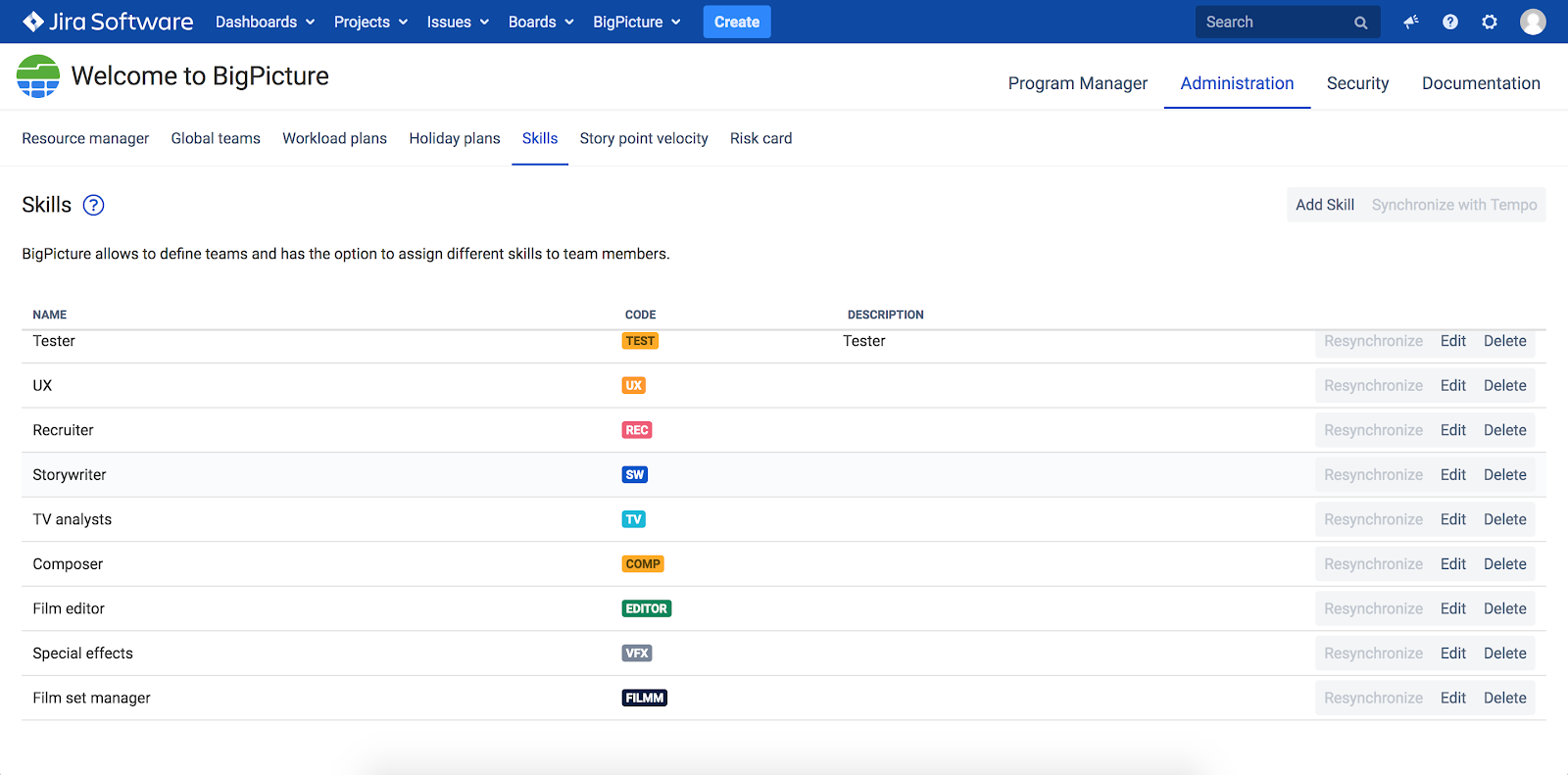The height and width of the screenshot is (775, 1568).
Task: Click the Create button
Action: [x=737, y=22]
